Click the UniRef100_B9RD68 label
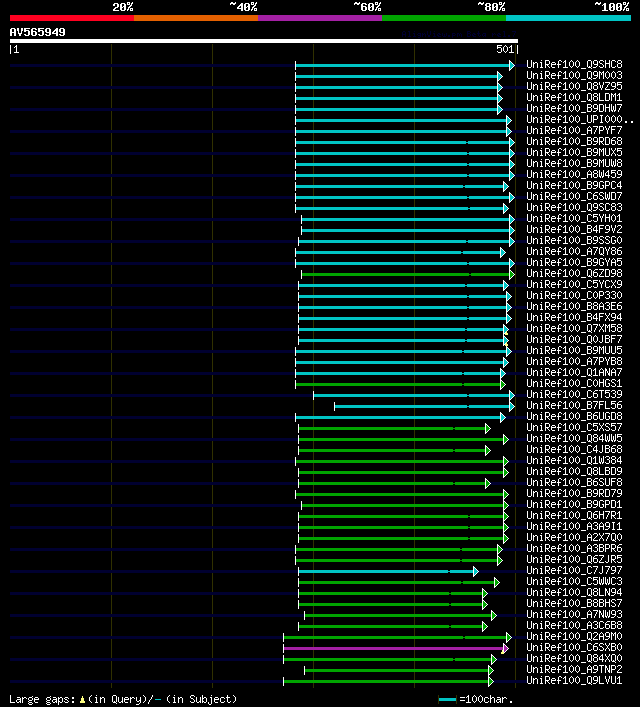Screen dimensions: 640x707 point(574,142)
